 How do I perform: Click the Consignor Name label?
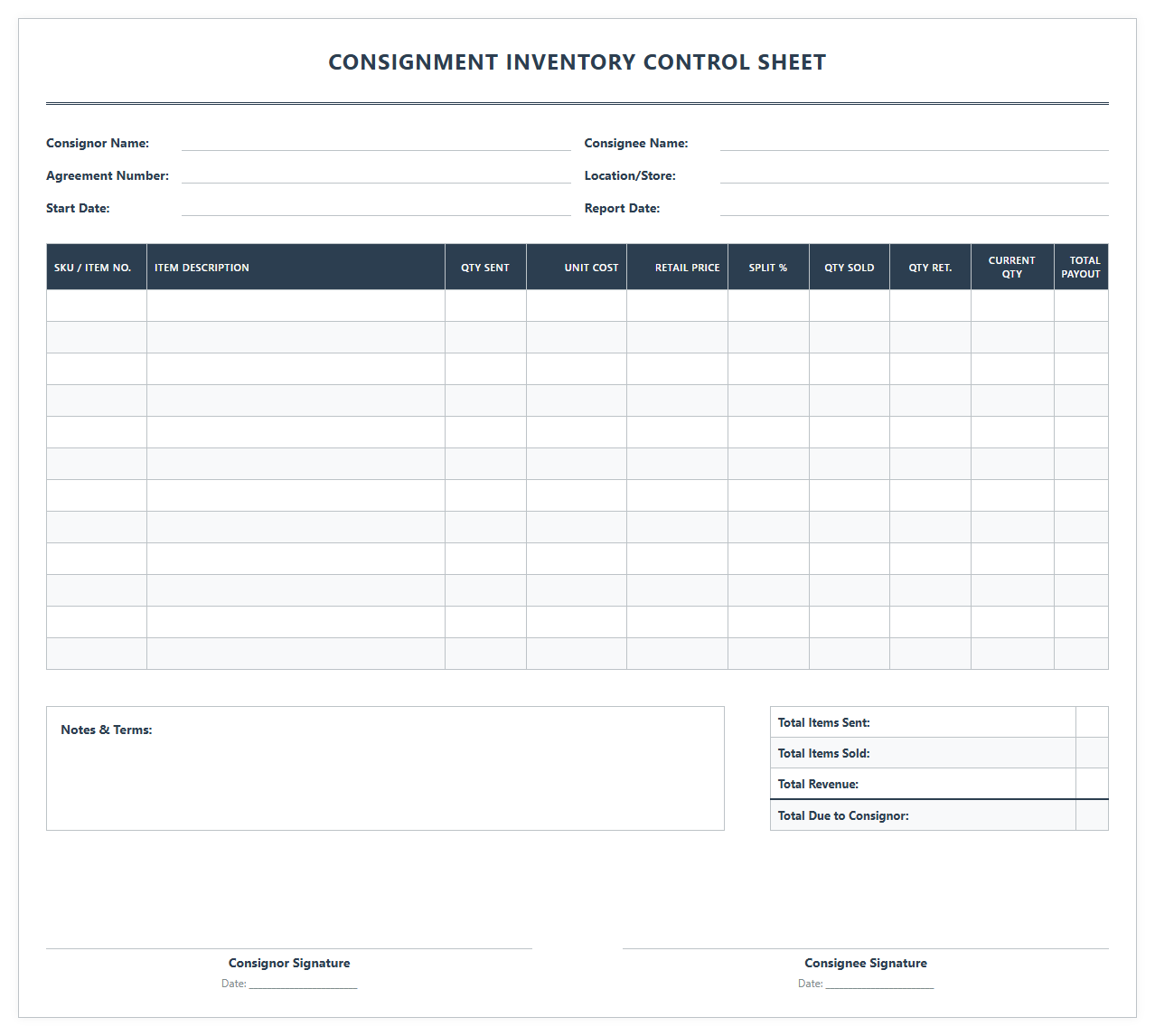pos(98,143)
